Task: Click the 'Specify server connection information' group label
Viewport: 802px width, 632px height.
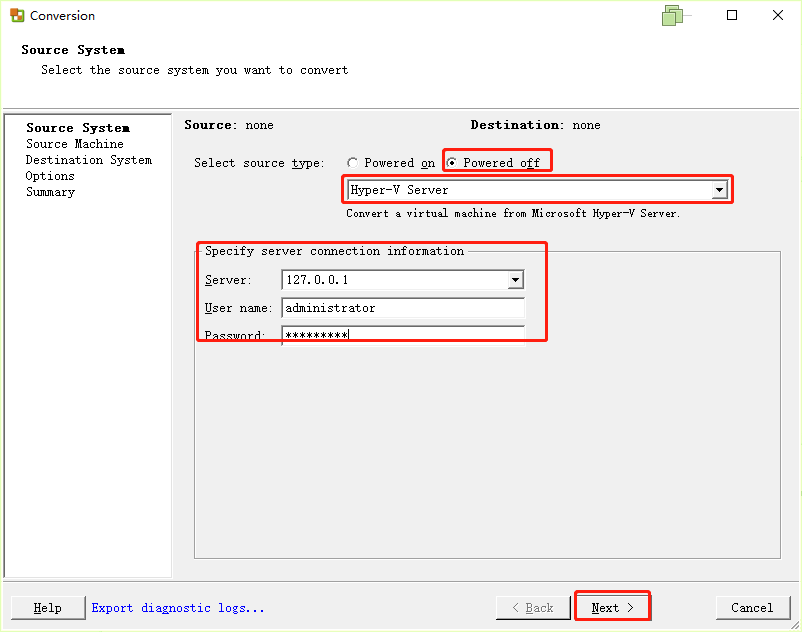Action: [x=335, y=251]
